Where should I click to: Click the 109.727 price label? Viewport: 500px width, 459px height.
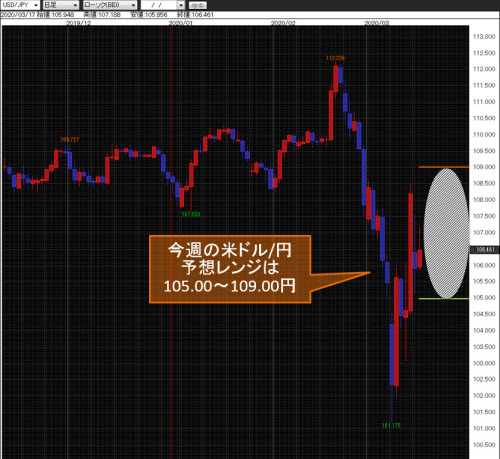(70, 139)
